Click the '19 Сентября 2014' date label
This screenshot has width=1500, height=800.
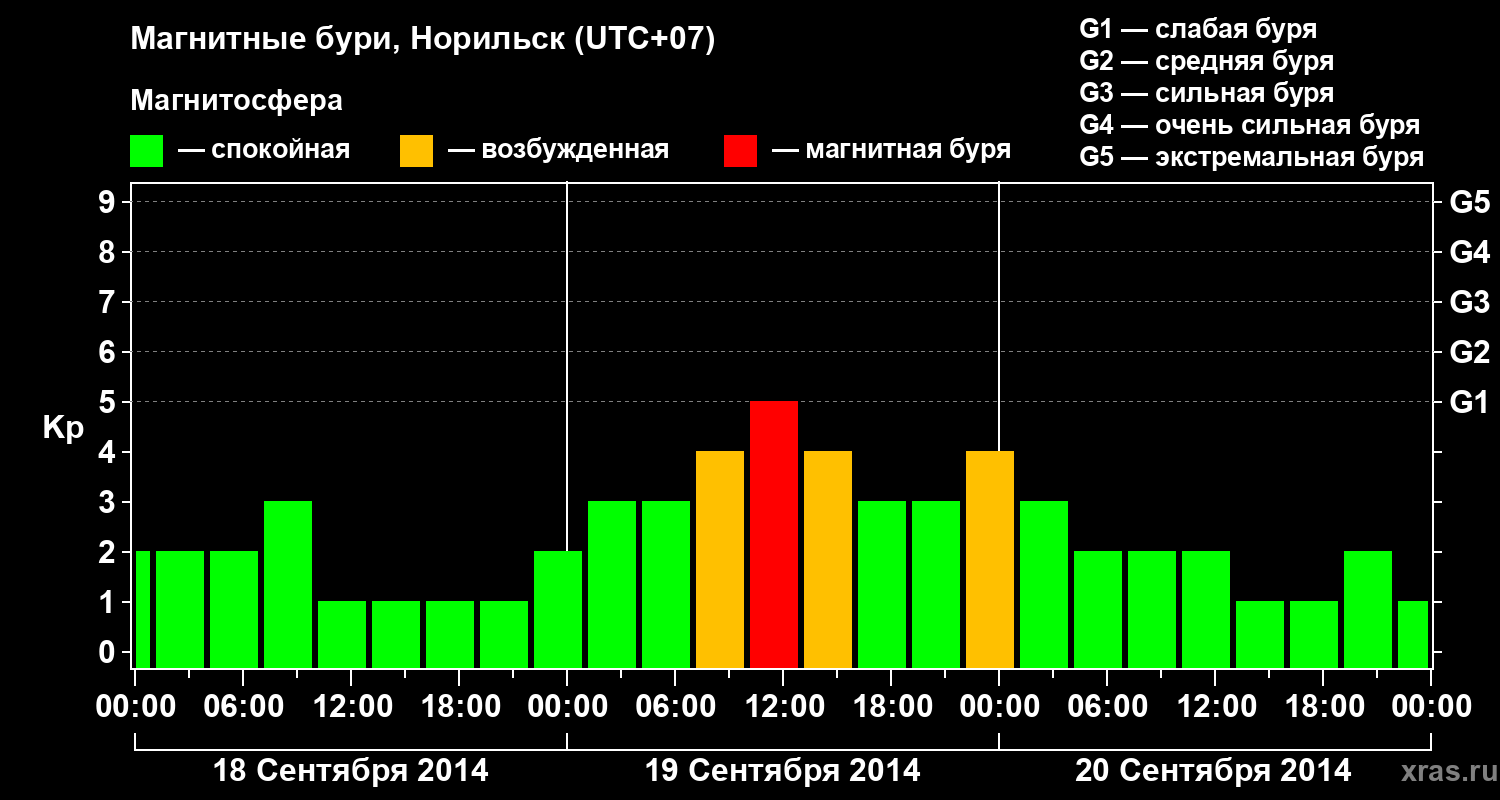tap(783, 771)
